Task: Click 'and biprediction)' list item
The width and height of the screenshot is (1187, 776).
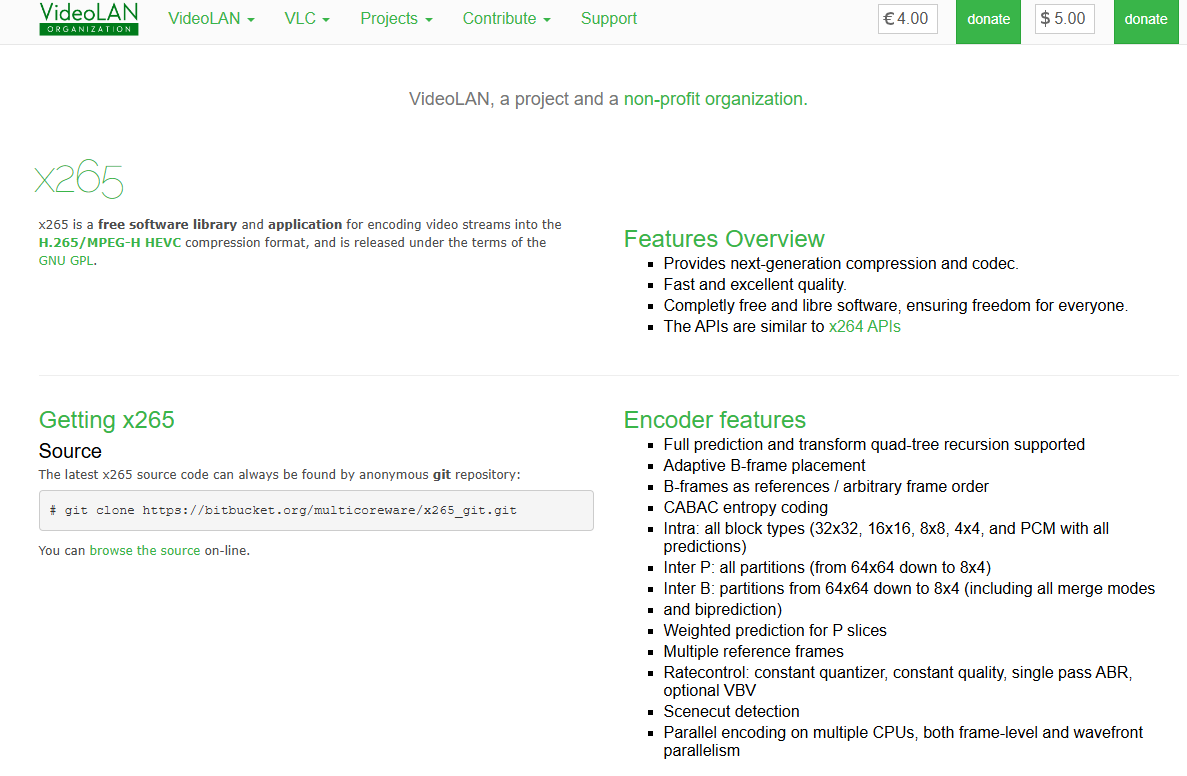Action: (x=723, y=610)
